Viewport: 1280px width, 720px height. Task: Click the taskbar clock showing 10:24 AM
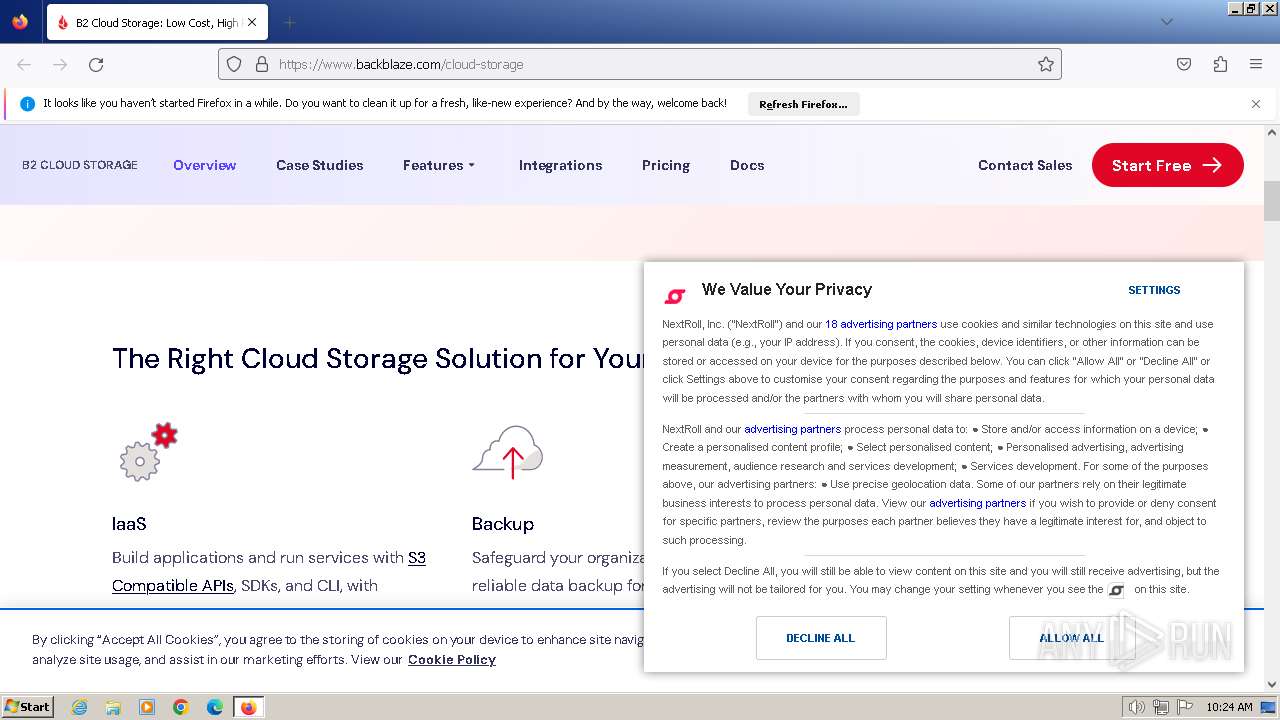click(x=1229, y=707)
